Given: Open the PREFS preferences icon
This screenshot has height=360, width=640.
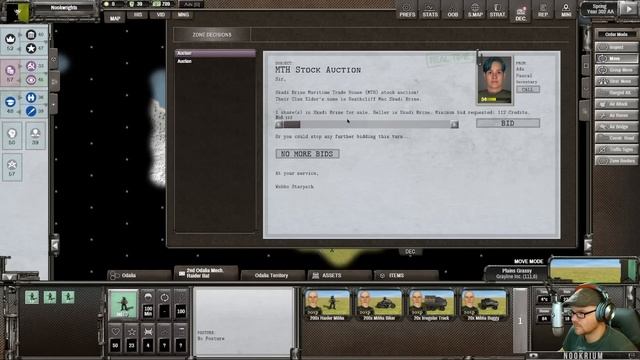Looking at the screenshot, I should 407,10.
